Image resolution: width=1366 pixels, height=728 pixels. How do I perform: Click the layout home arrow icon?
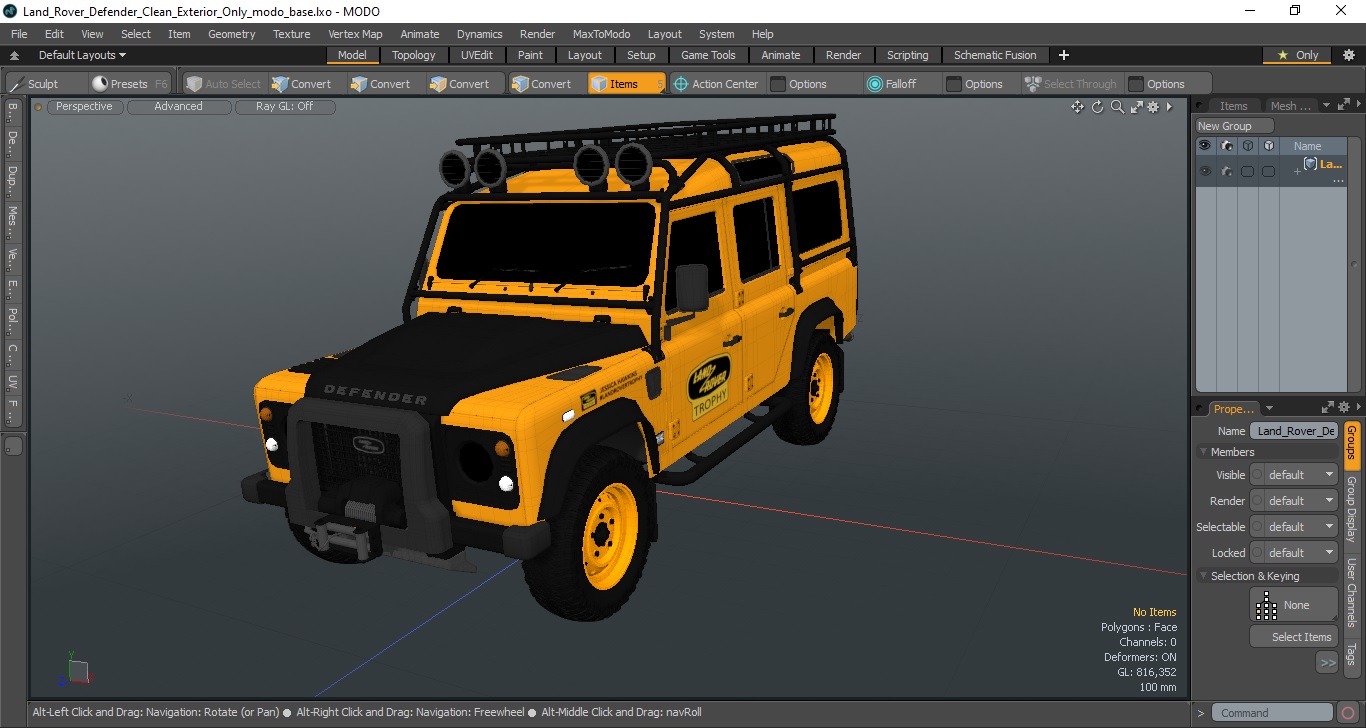pos(14,56)
